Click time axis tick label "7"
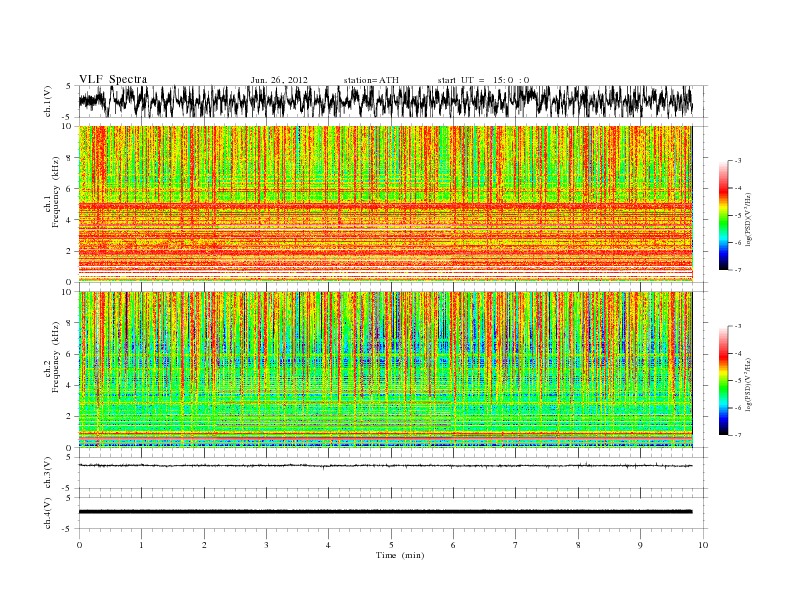The width and height of the screenshot is (792, 612). point(516,545)
